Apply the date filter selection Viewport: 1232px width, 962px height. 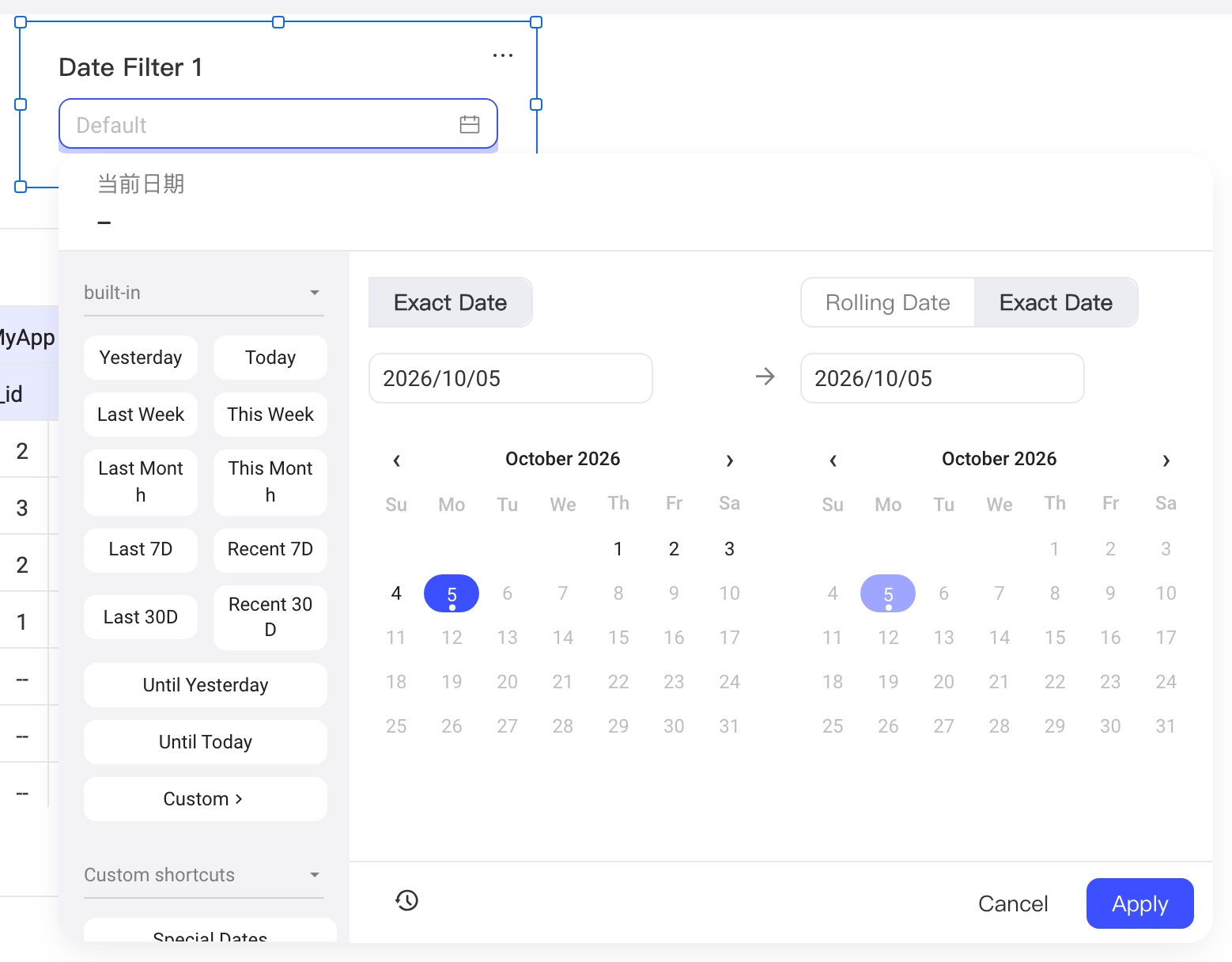tap(1139, 903)
